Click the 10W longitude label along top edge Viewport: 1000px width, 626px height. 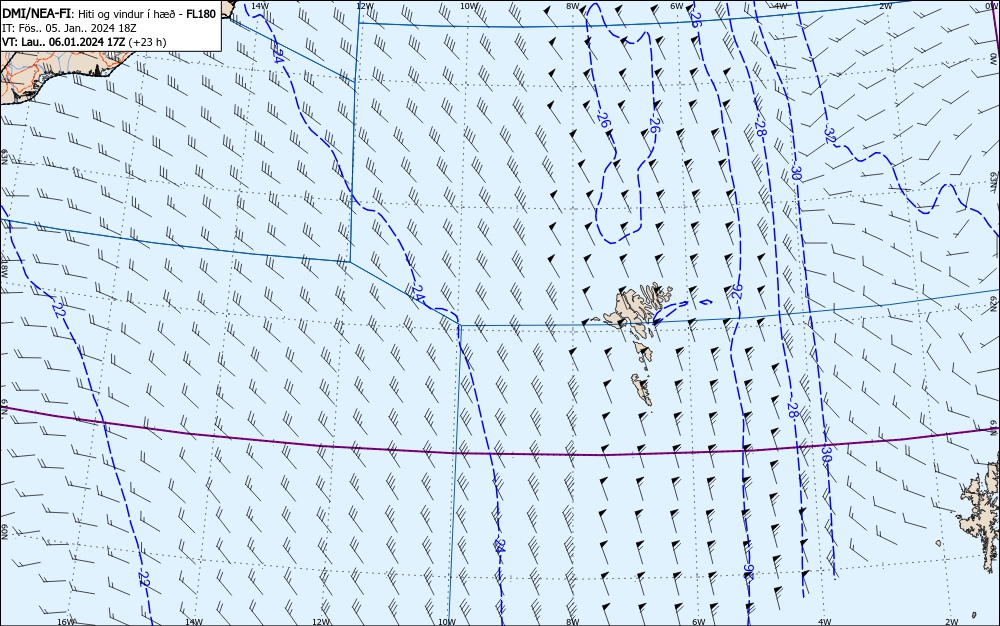469,6
